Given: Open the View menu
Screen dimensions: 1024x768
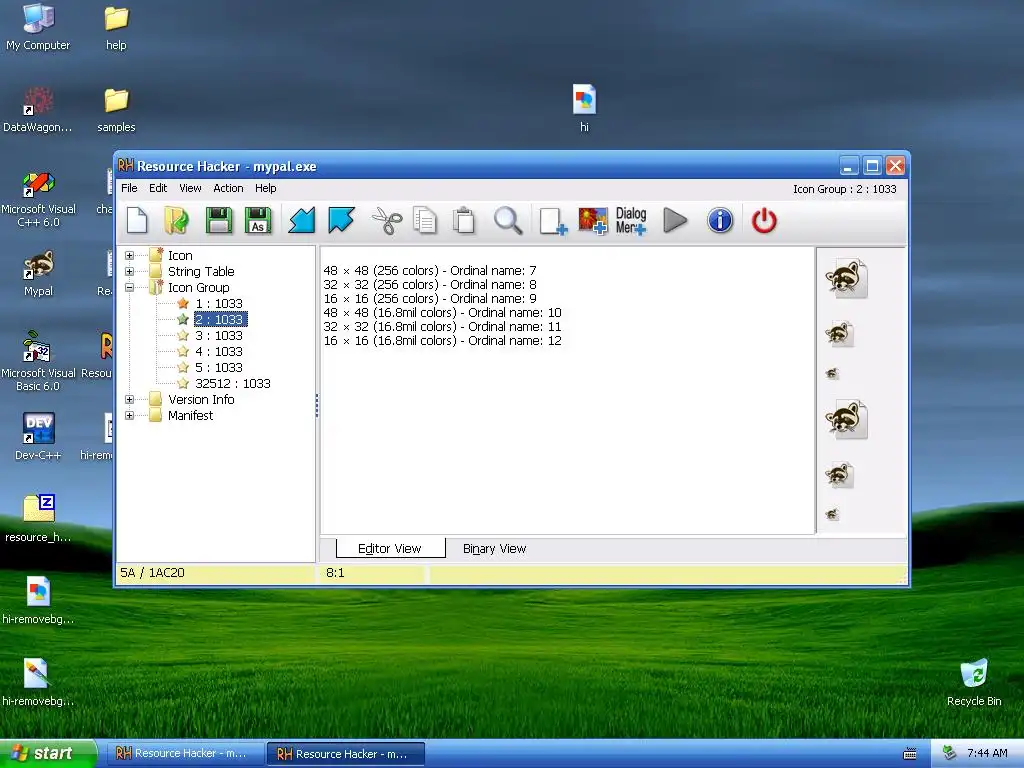Looking at the screenshot, I should [x=190, y=188].
